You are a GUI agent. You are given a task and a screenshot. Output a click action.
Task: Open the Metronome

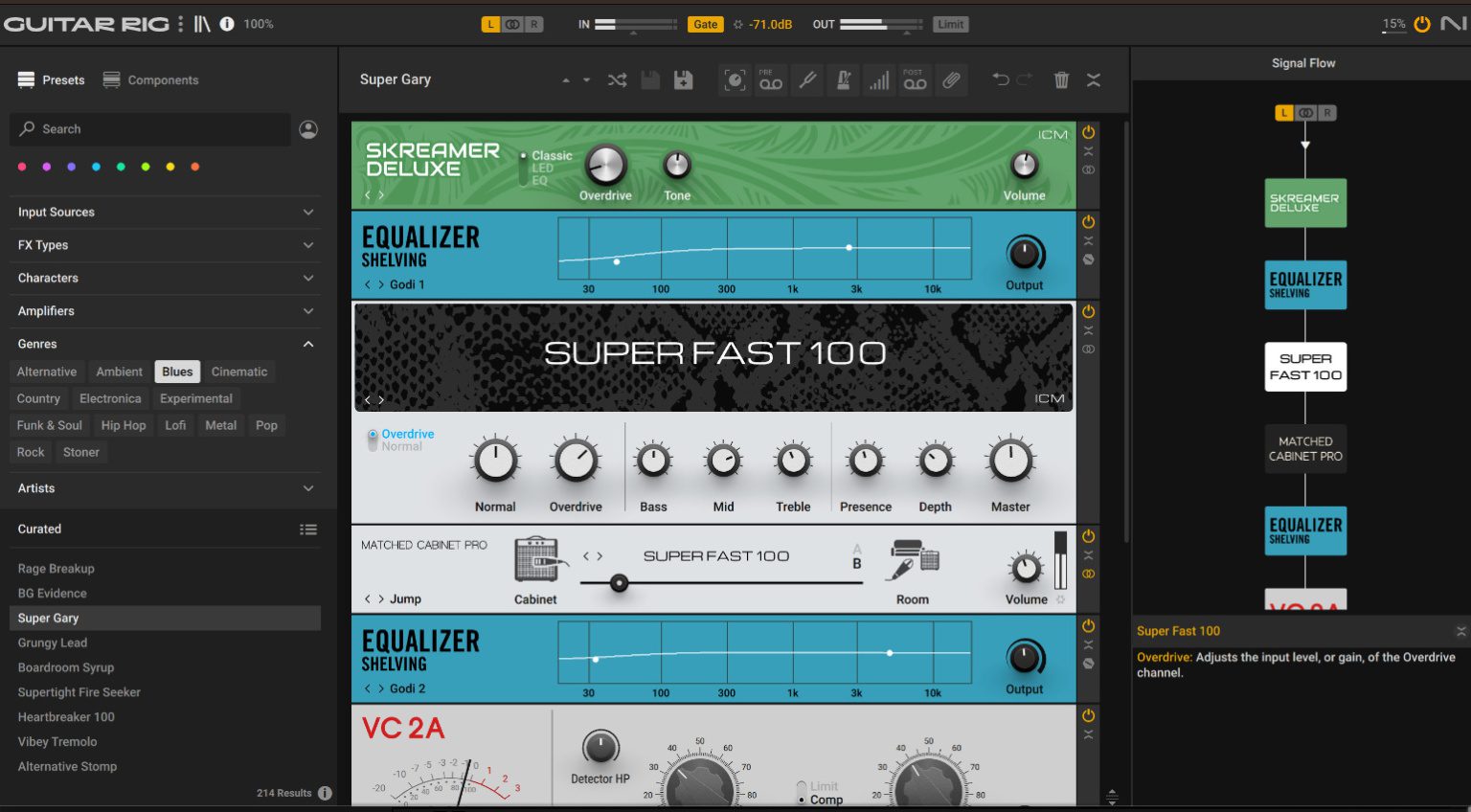click(x=844, y=80)
